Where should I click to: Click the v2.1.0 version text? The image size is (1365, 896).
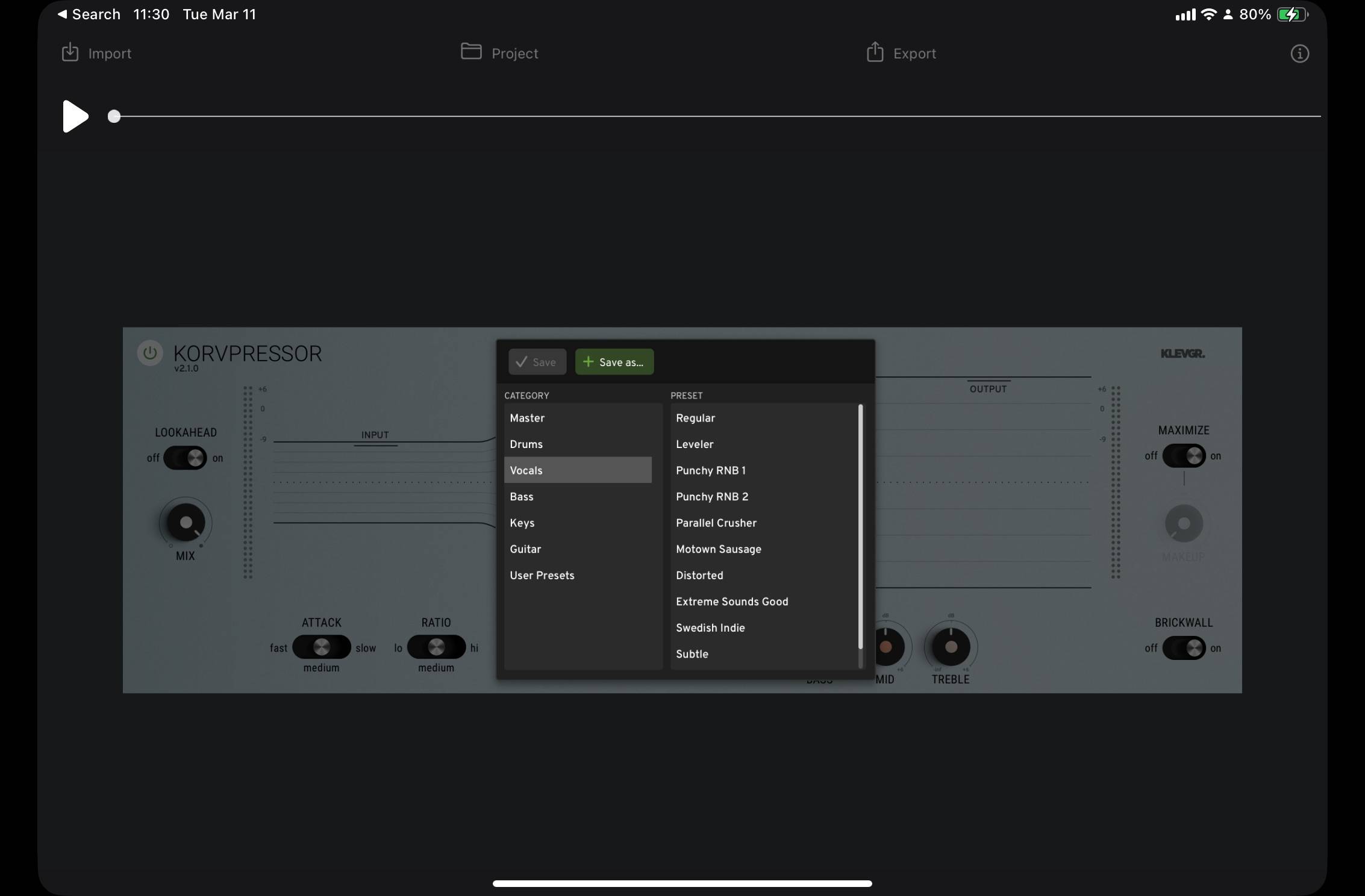[186, 369]
